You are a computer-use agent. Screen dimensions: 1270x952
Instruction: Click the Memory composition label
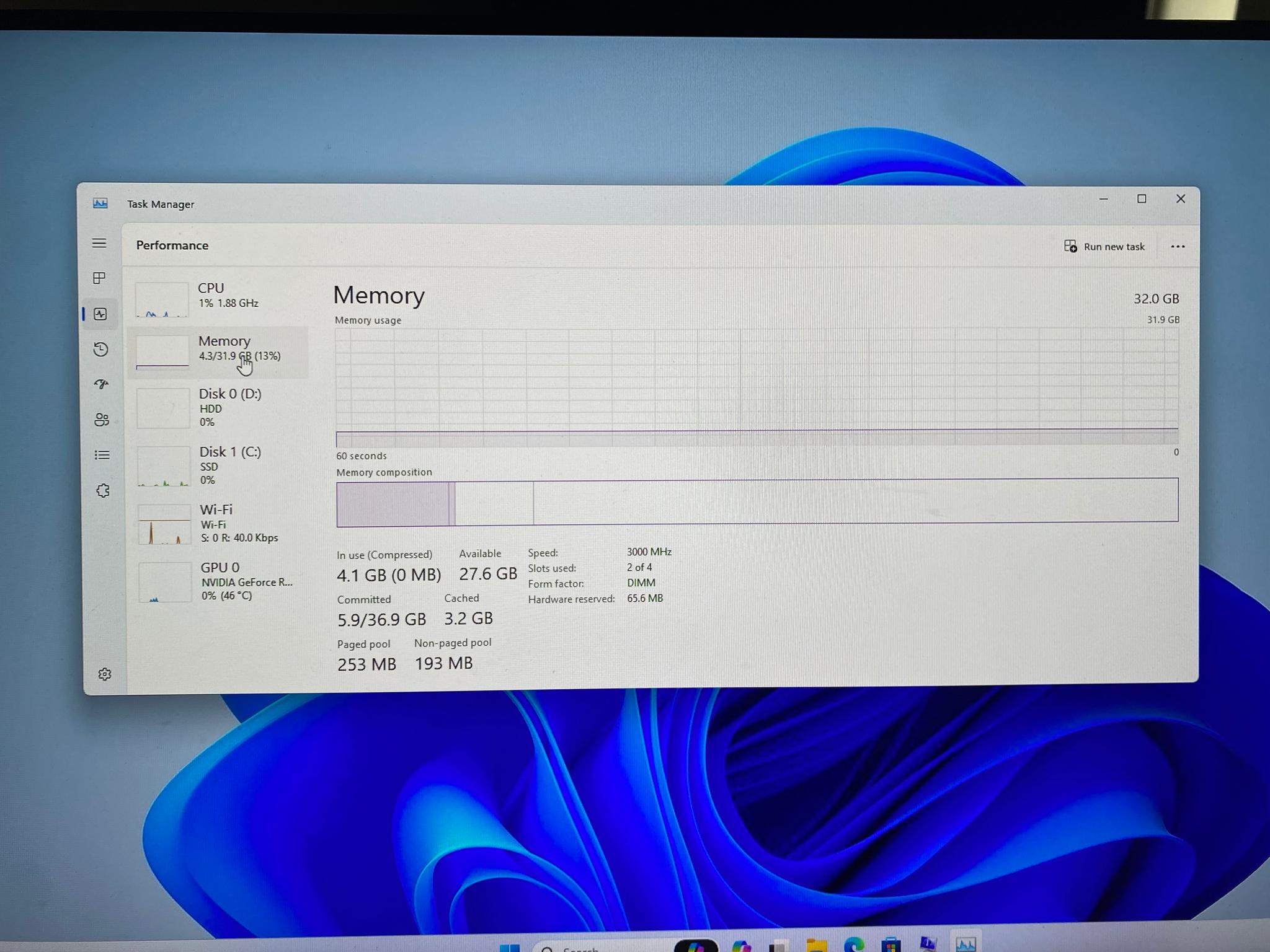tap(384, 472)
